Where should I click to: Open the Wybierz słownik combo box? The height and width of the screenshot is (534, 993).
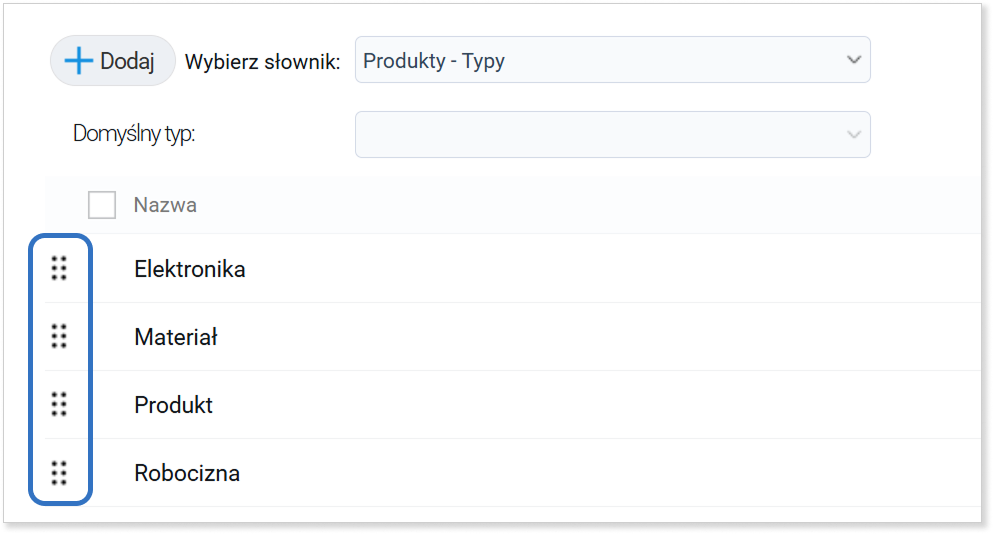[612, 60]
